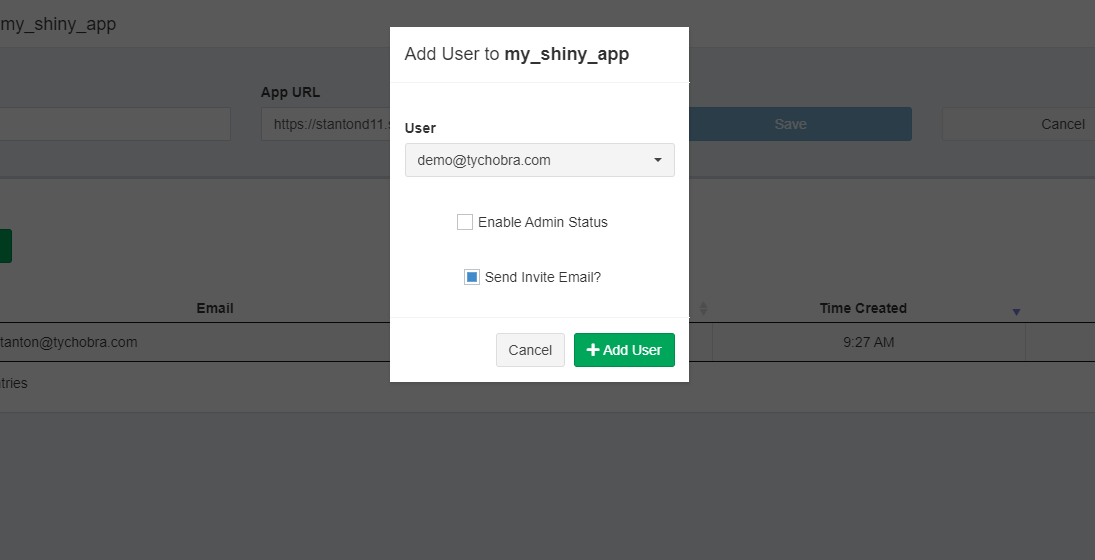
Task: Click the input field left of App URL
Action: [115, 124]
